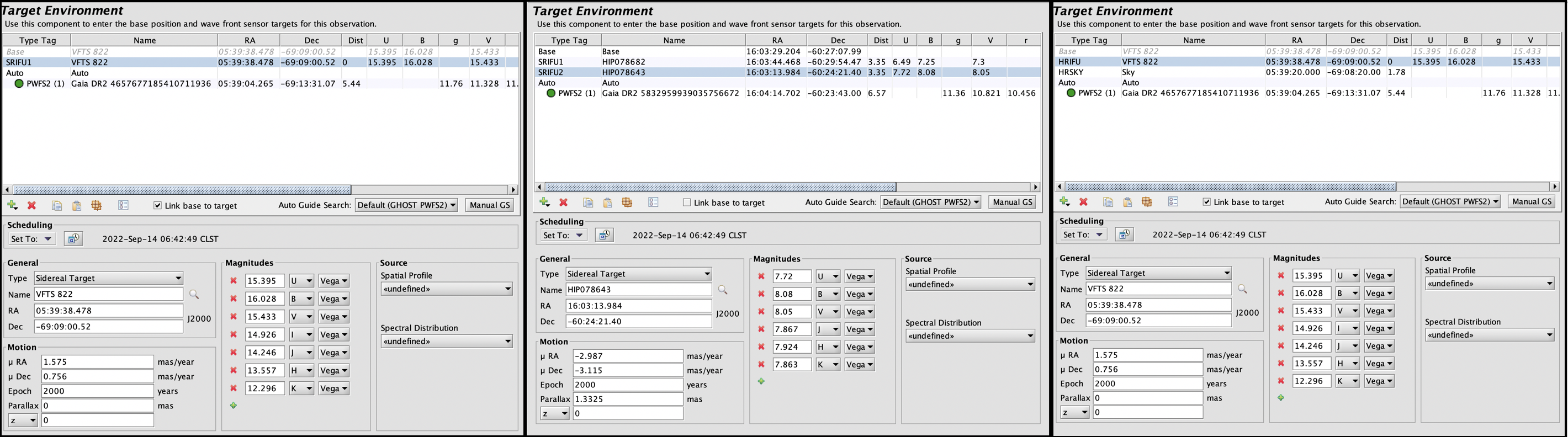
Task: Click the magnifier beside HIP078643 name field
Action: click(723, 290)
